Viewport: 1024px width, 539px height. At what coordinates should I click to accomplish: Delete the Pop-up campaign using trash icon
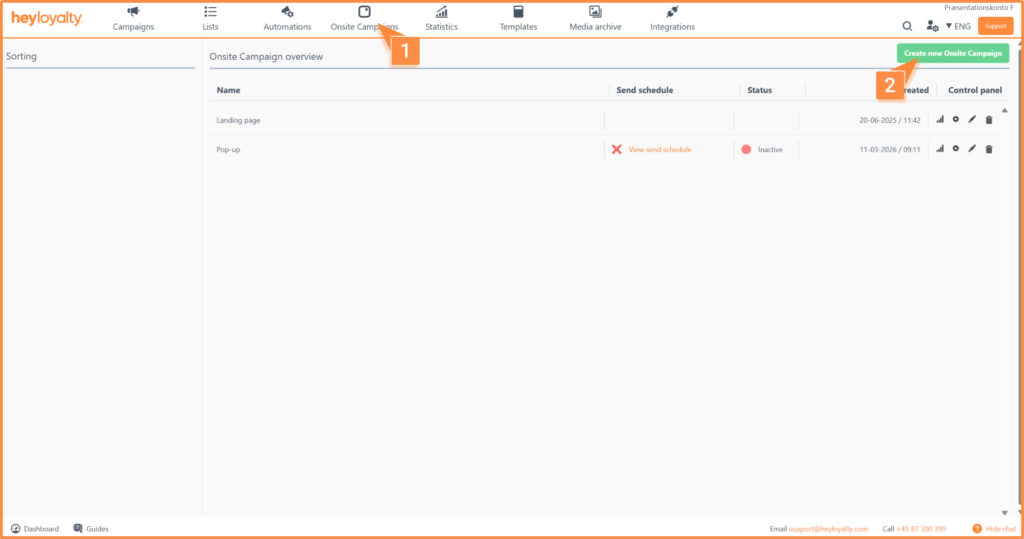(989, 149)
